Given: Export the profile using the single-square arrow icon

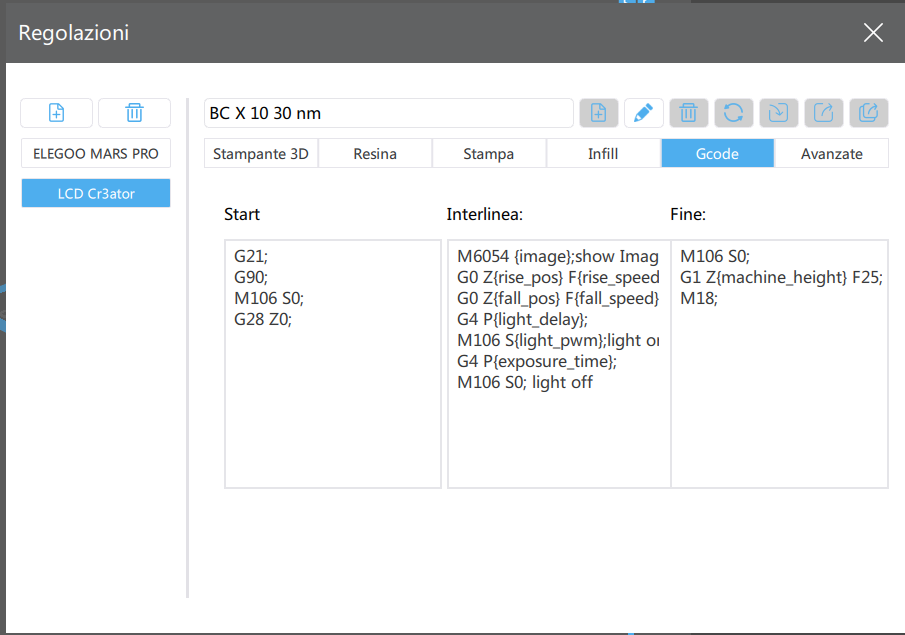Looking at the screenshot, I should click(x=823, y=113).
